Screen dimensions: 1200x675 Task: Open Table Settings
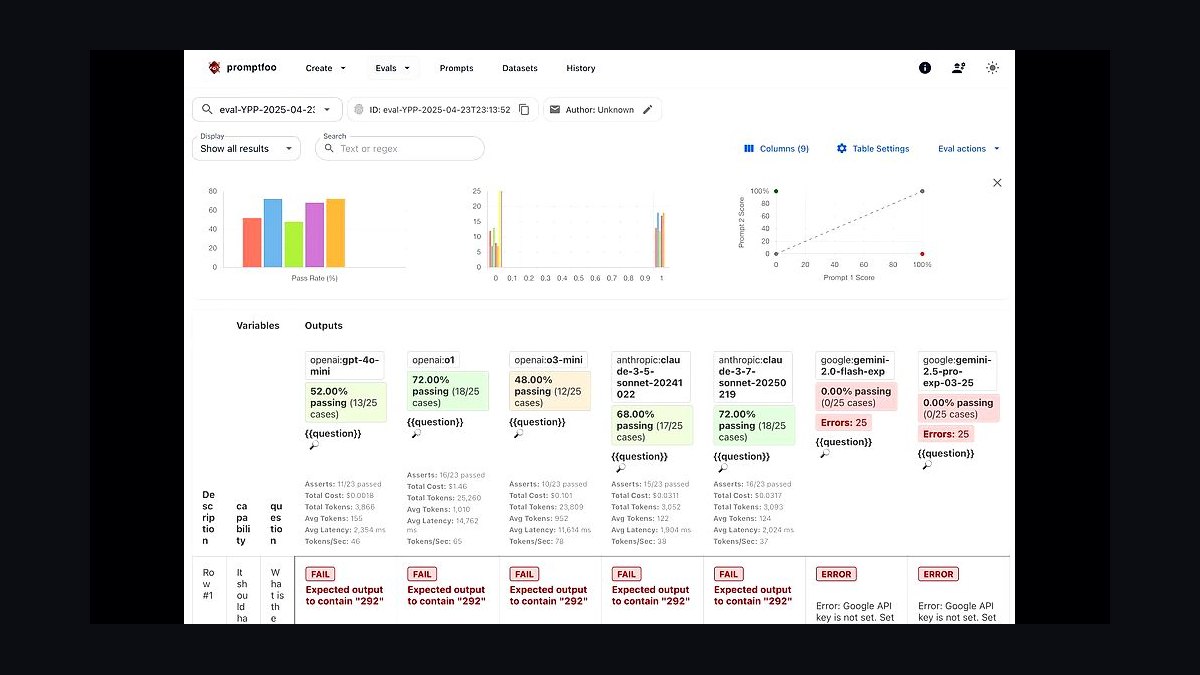[873, 148]
